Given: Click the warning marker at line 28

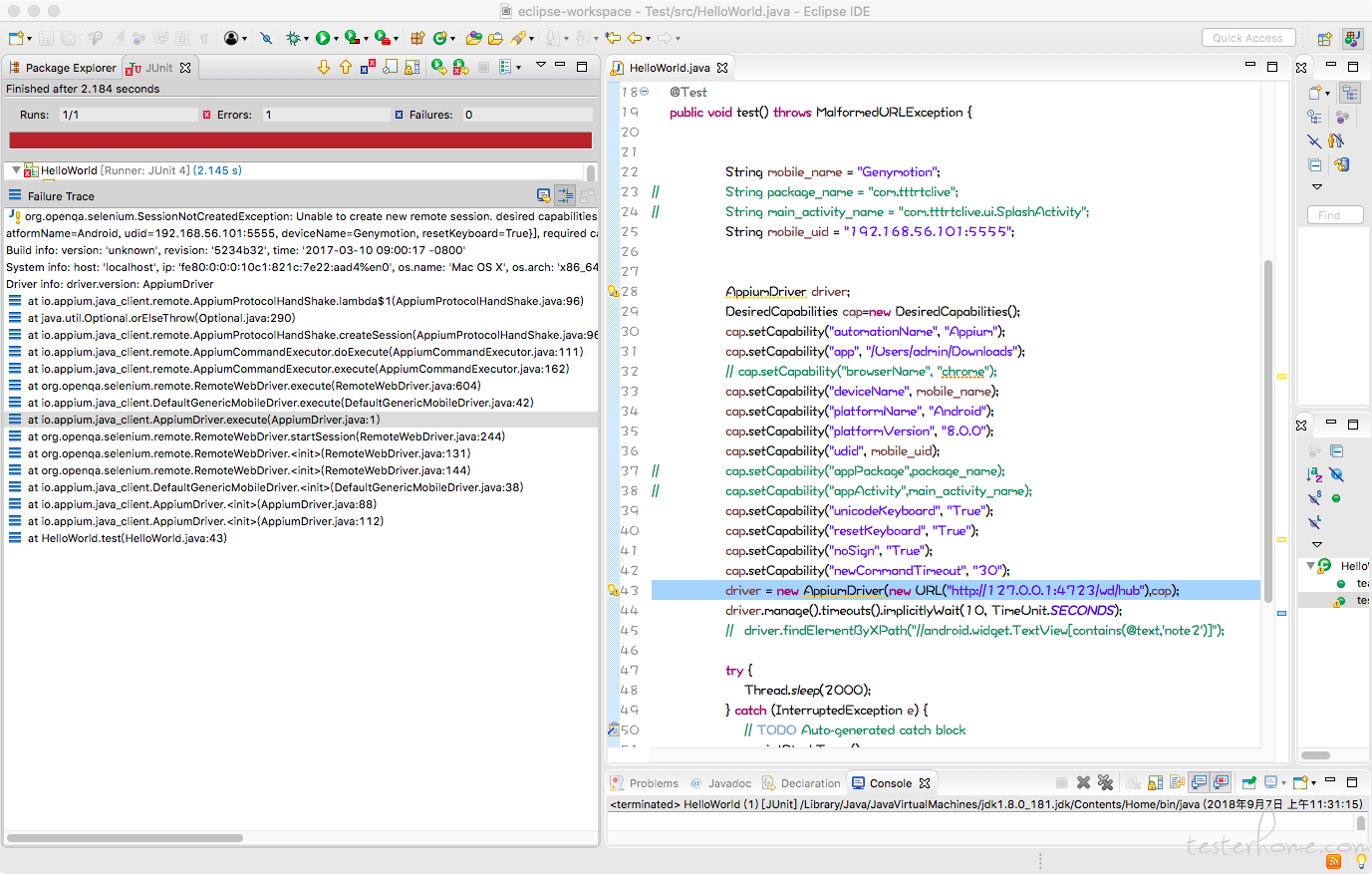Looking at the screenshot, I should (613, 291).
